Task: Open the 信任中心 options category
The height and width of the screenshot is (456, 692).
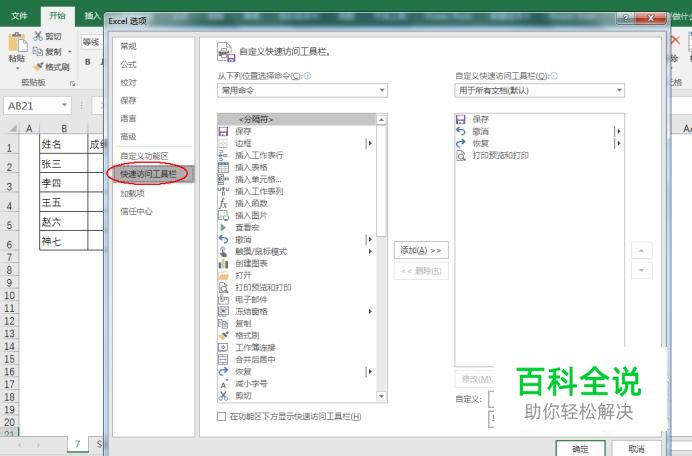Action: [x=136, y=211]
